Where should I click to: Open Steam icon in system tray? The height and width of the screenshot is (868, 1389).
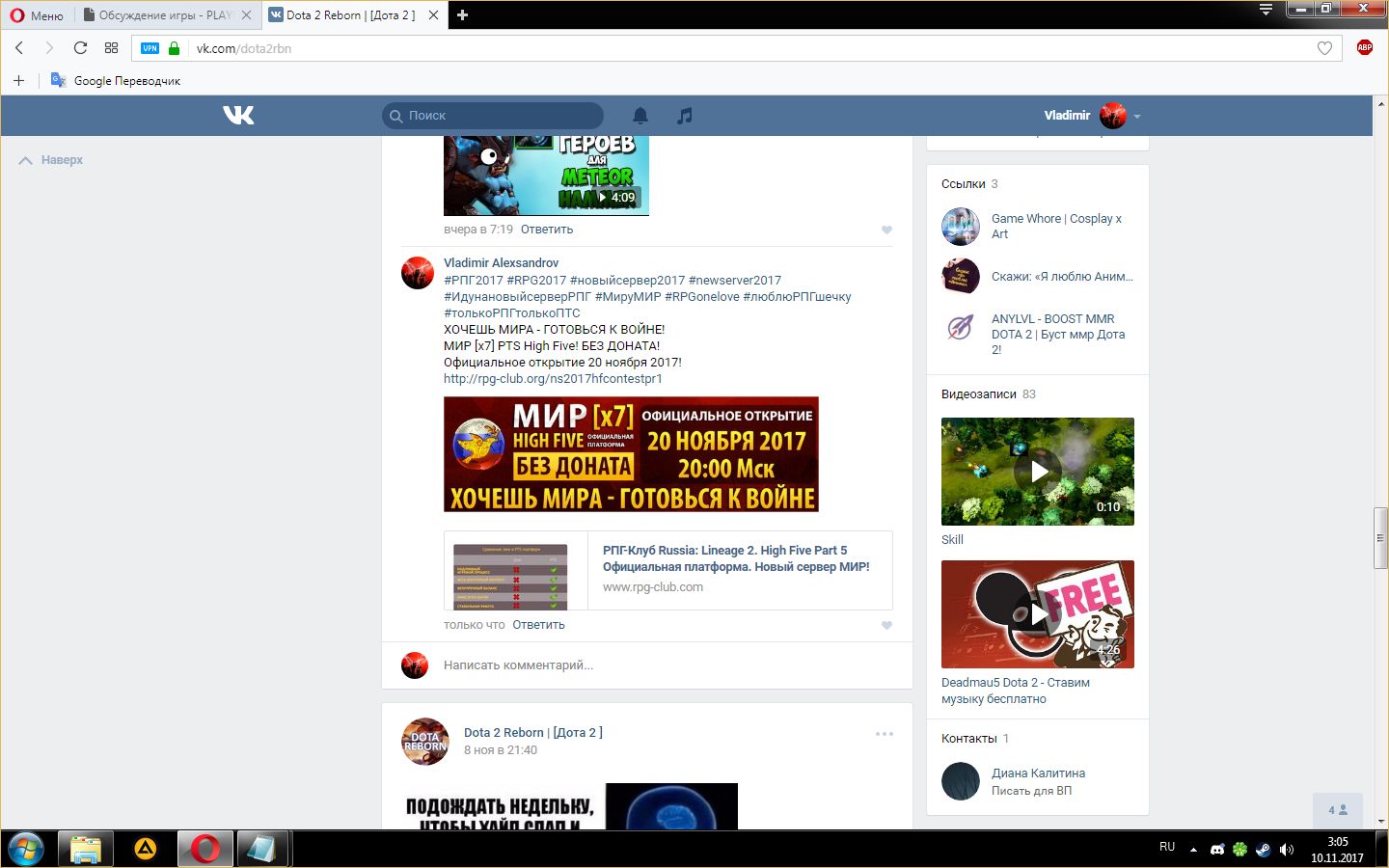point(1263,850)
